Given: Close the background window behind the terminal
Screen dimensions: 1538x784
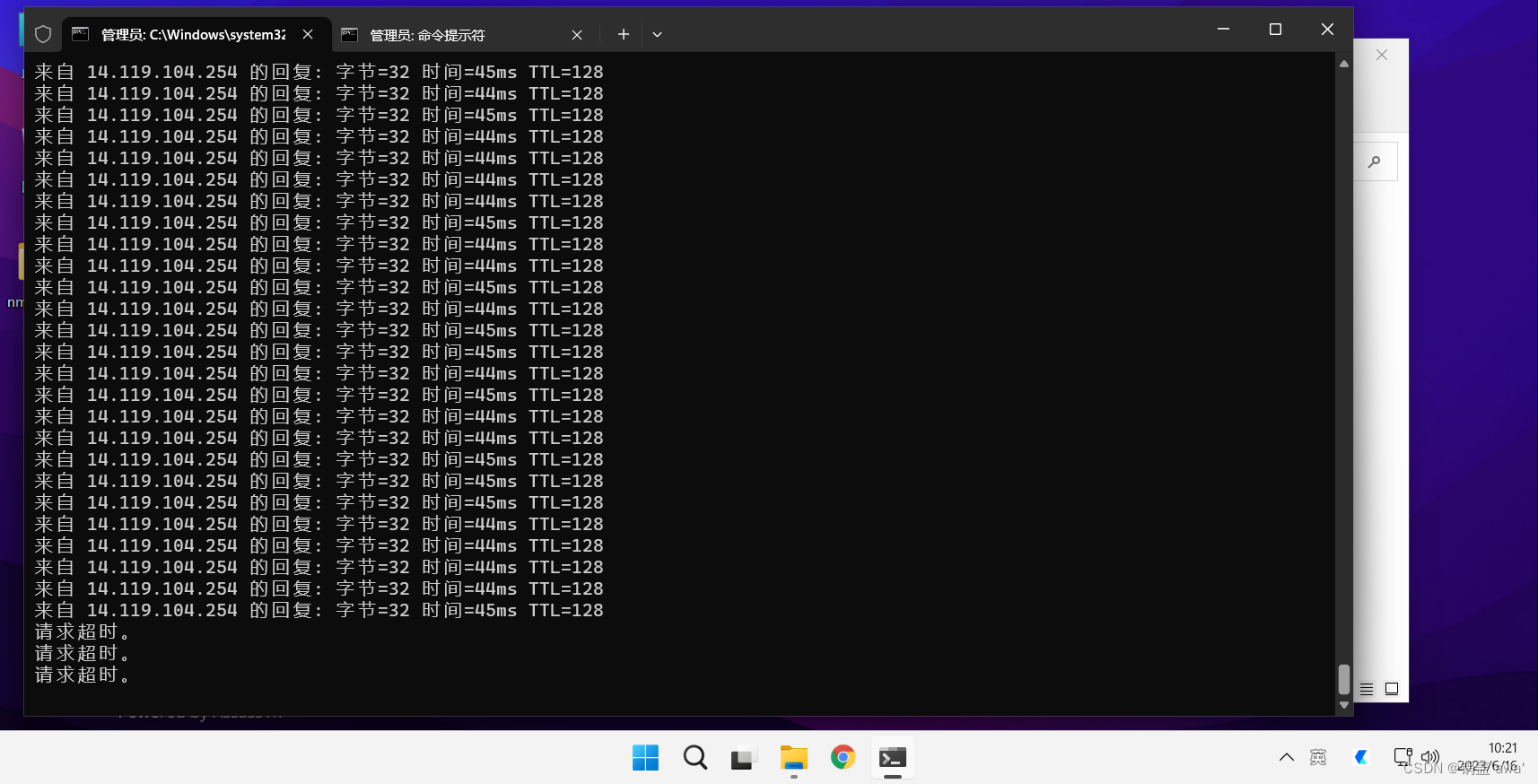Looking at the screenshot, I should 1382,55.
